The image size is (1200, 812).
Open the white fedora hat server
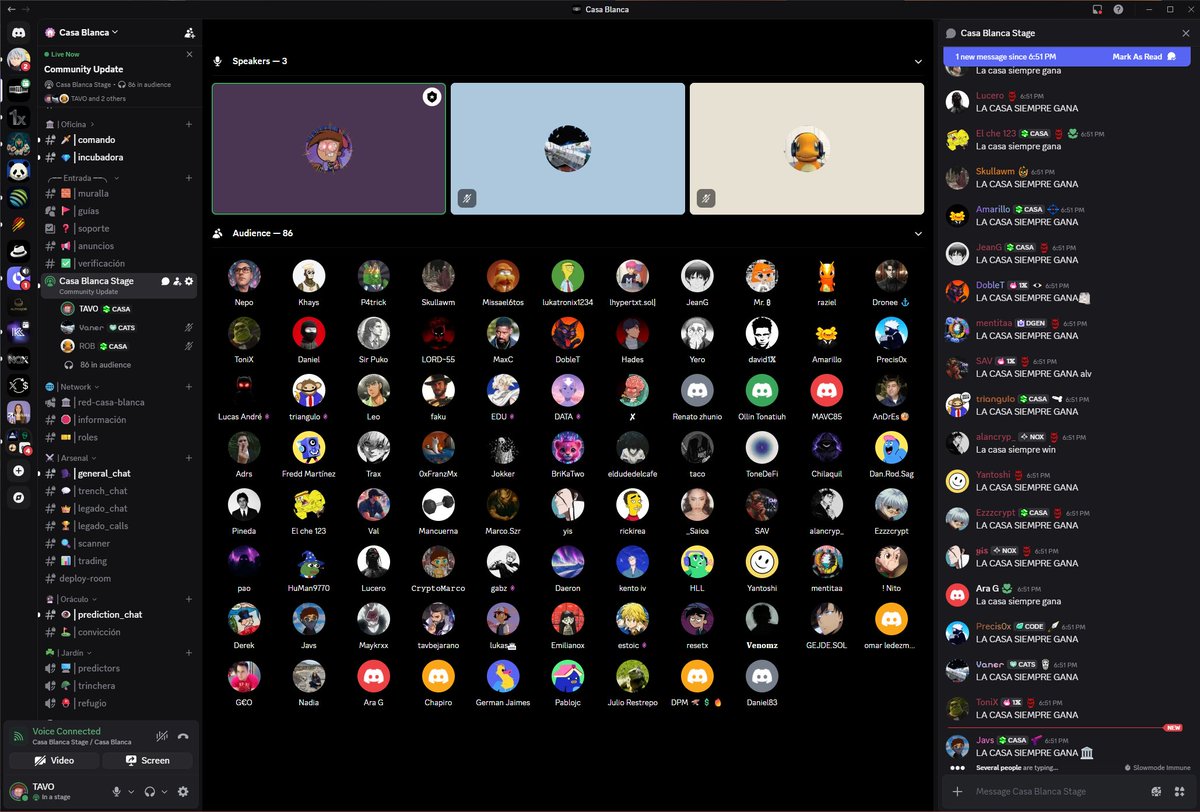pyautogui.click(x=18, y=251)
